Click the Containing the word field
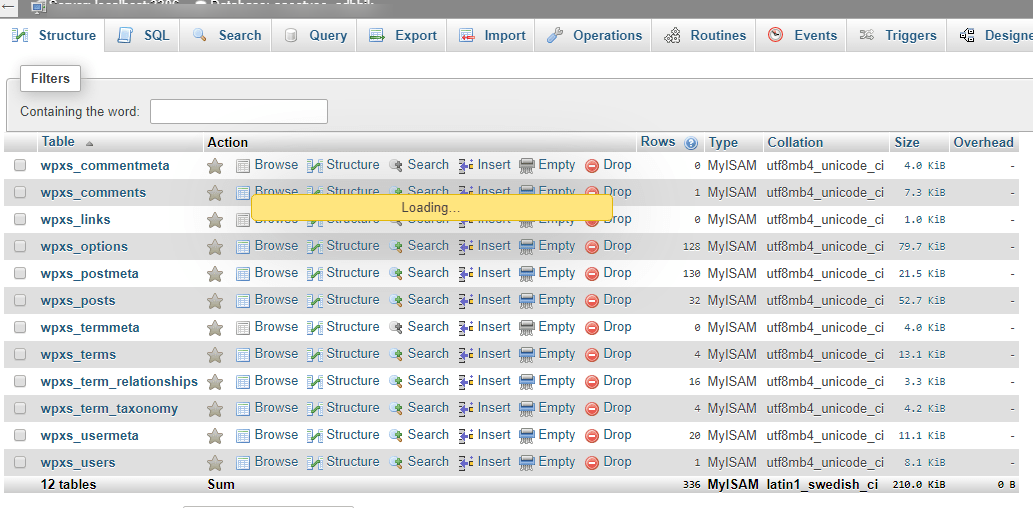Screen dimensions: 1033x508 [x=238, y=111]
